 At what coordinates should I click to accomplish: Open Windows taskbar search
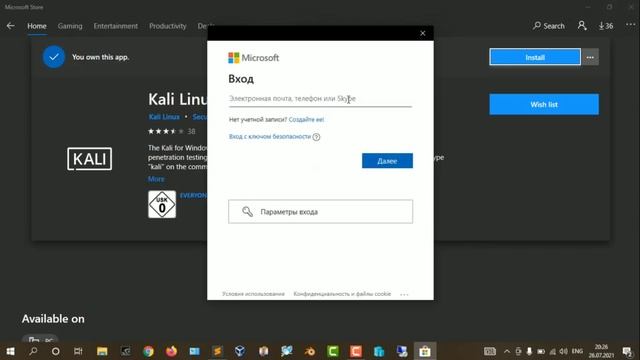(33, 351)
